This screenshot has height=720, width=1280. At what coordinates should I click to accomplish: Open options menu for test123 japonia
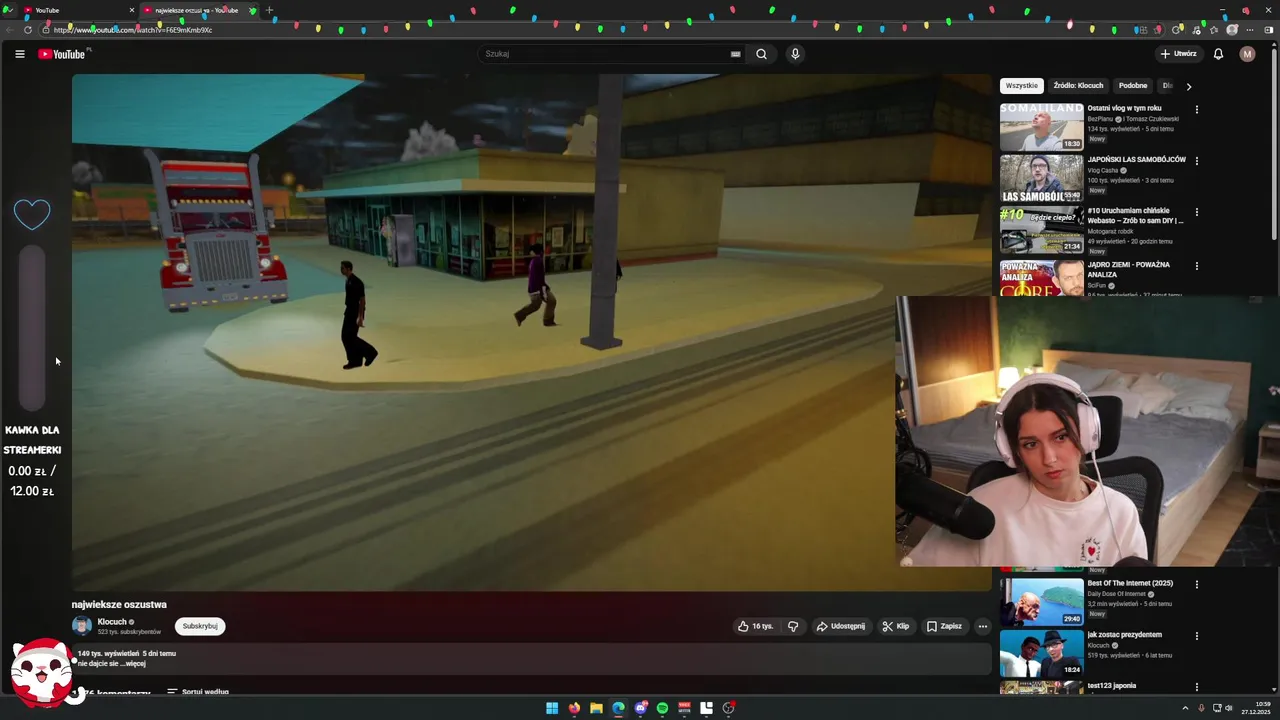tap(1196, 687)
